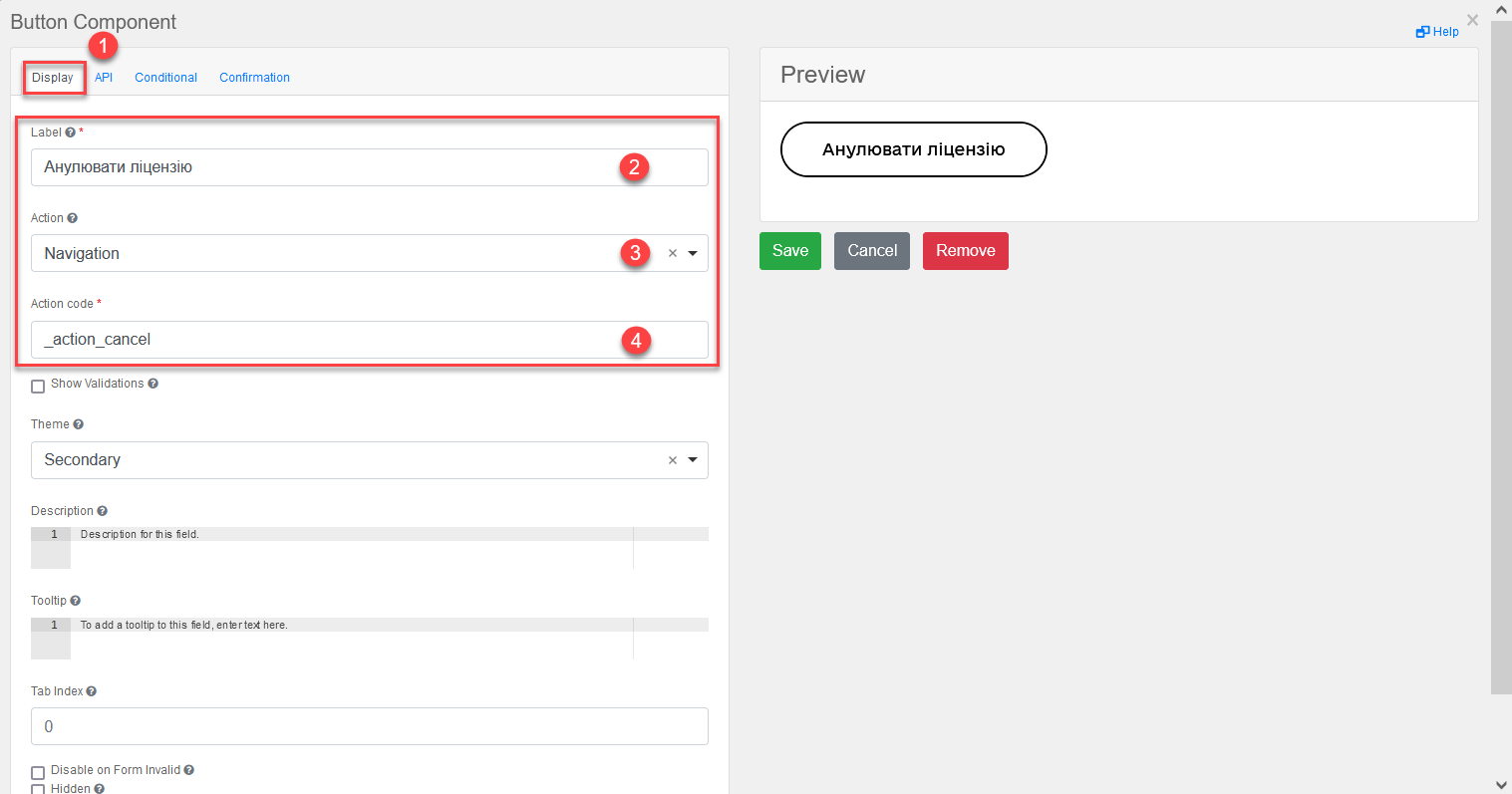The width and height of the screenshot is (1512, 794).
Task: Click the Theme help question icon
Action: tap(78, 424)
